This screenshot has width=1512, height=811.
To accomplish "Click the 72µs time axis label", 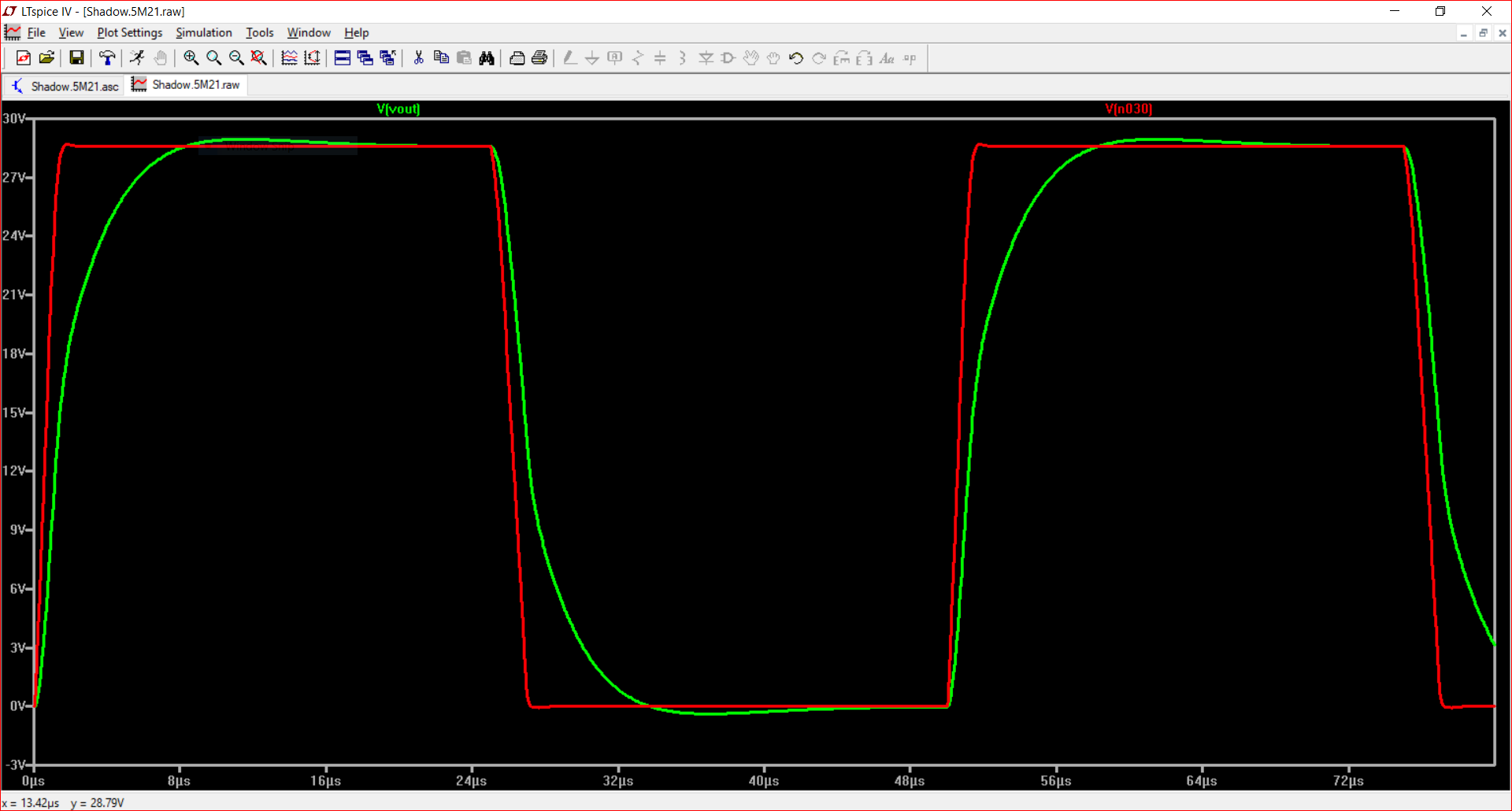I will pos(1348,781).
